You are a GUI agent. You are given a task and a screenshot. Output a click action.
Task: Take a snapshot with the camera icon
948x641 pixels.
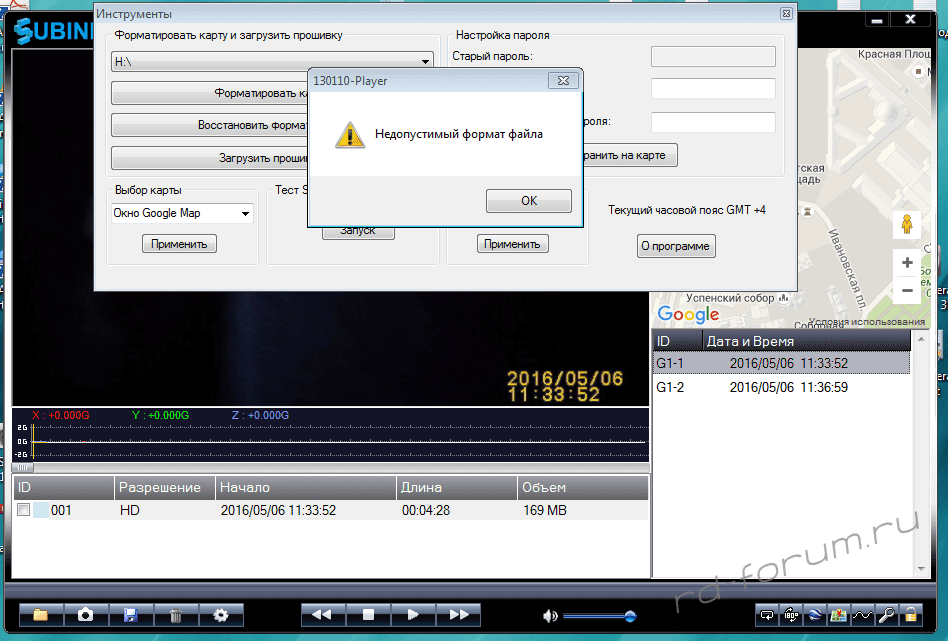[x=86, y=615]
